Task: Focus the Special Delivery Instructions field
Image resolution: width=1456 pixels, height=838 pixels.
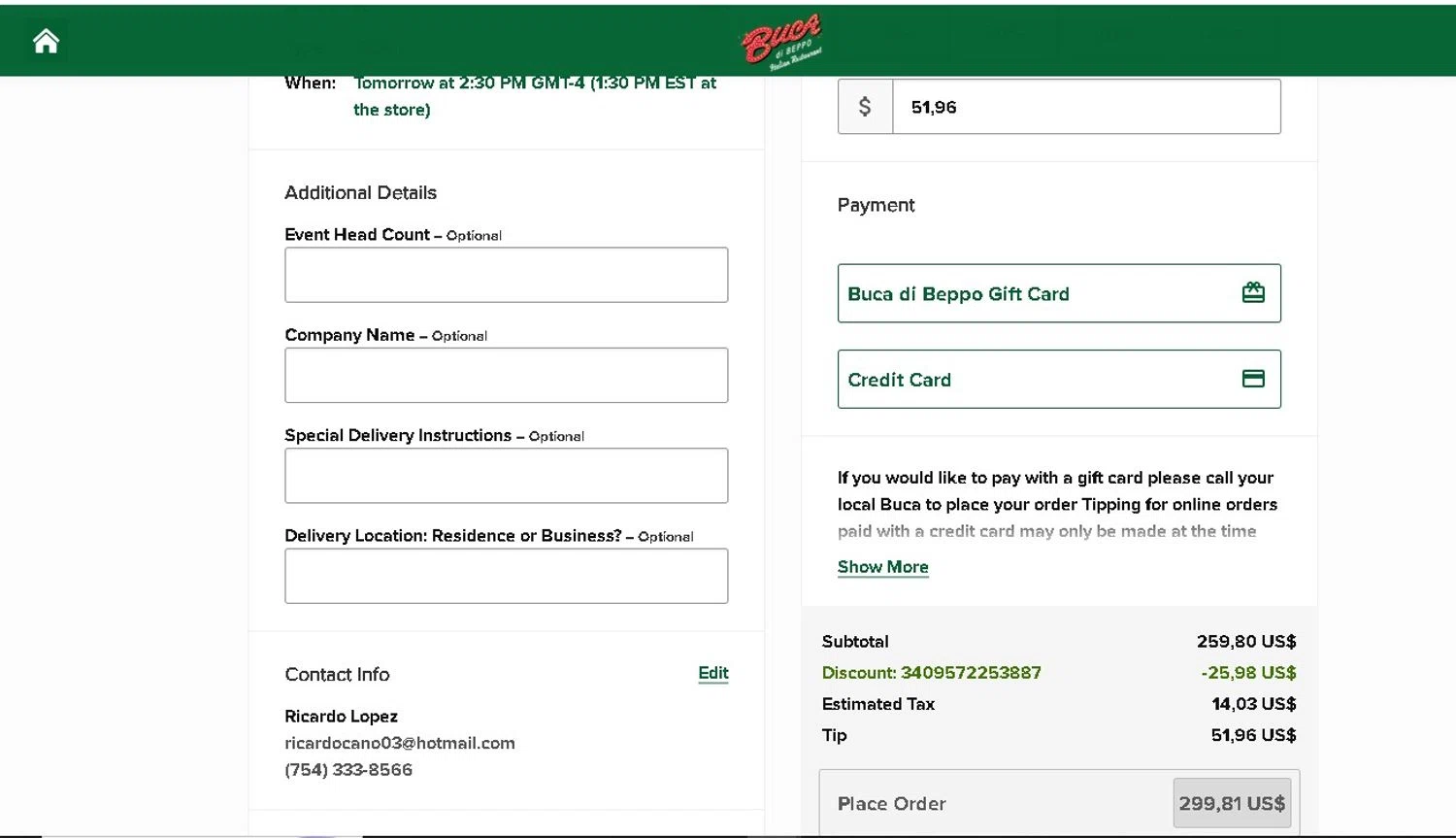Action: 506,476
